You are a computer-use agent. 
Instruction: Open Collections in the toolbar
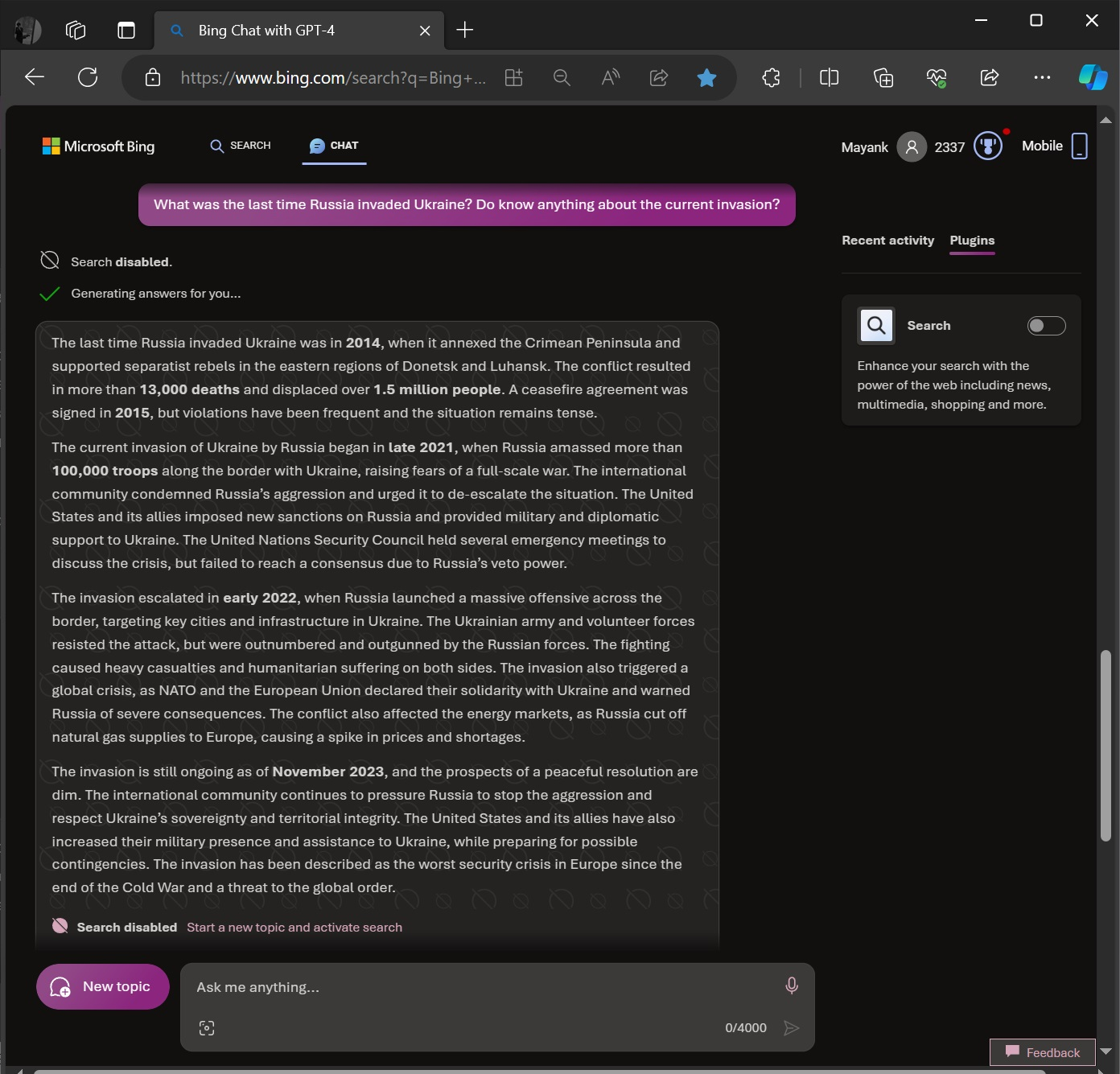pos(883,77)
